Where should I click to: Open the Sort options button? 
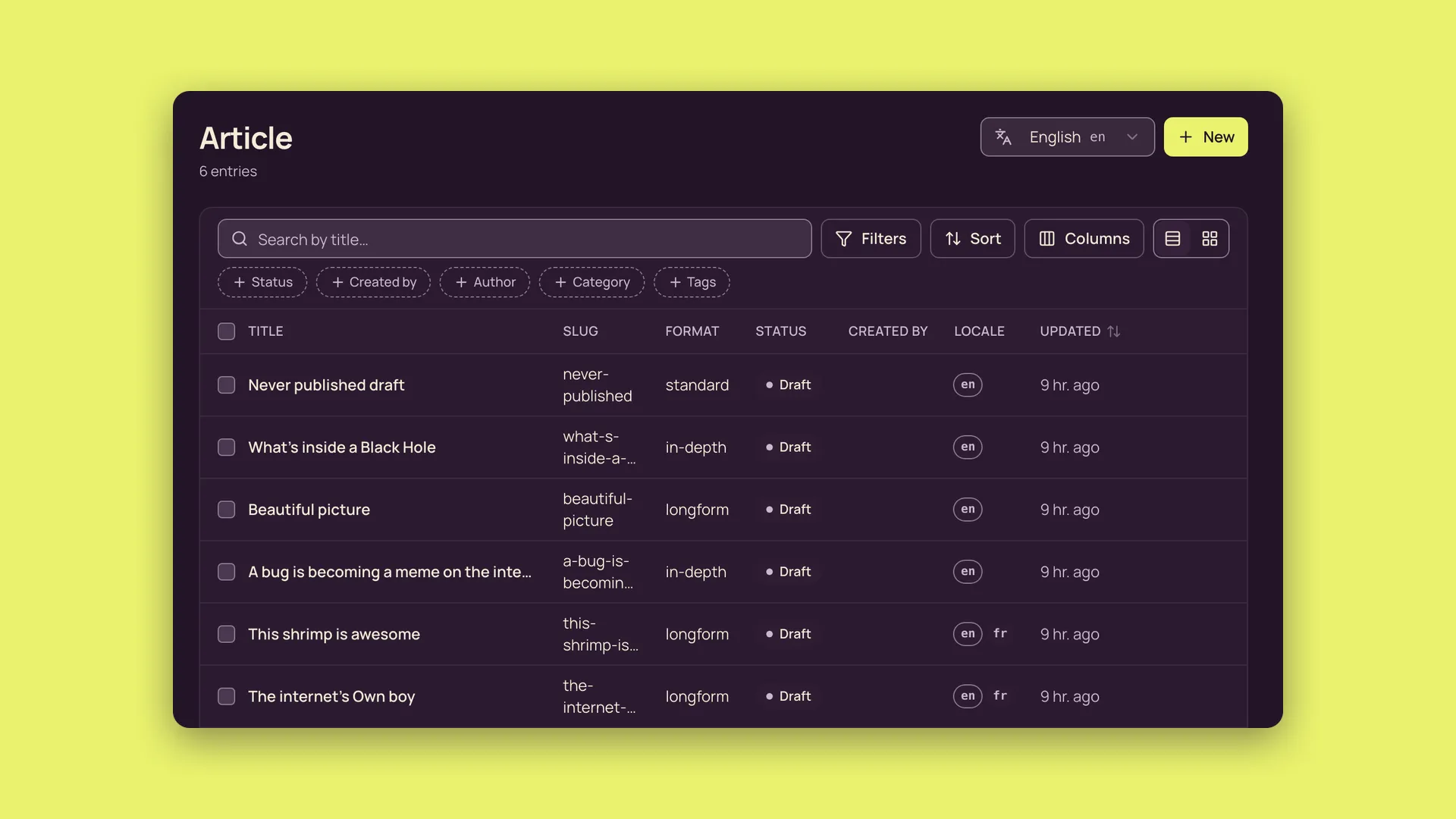pyautogui.click(x=972, y=239)
